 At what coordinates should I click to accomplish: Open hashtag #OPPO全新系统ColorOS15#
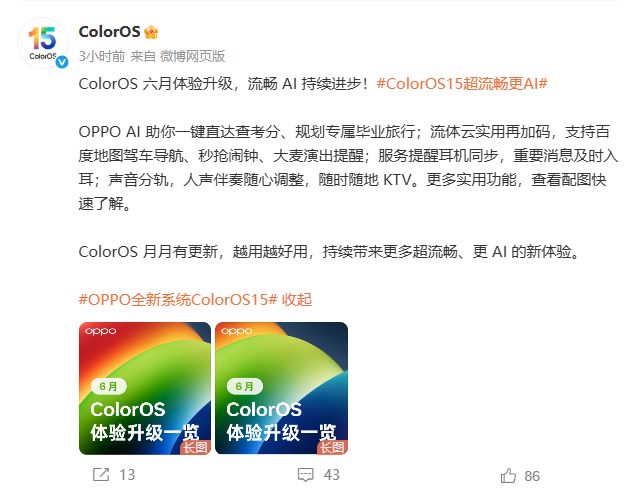pos(178,300)
